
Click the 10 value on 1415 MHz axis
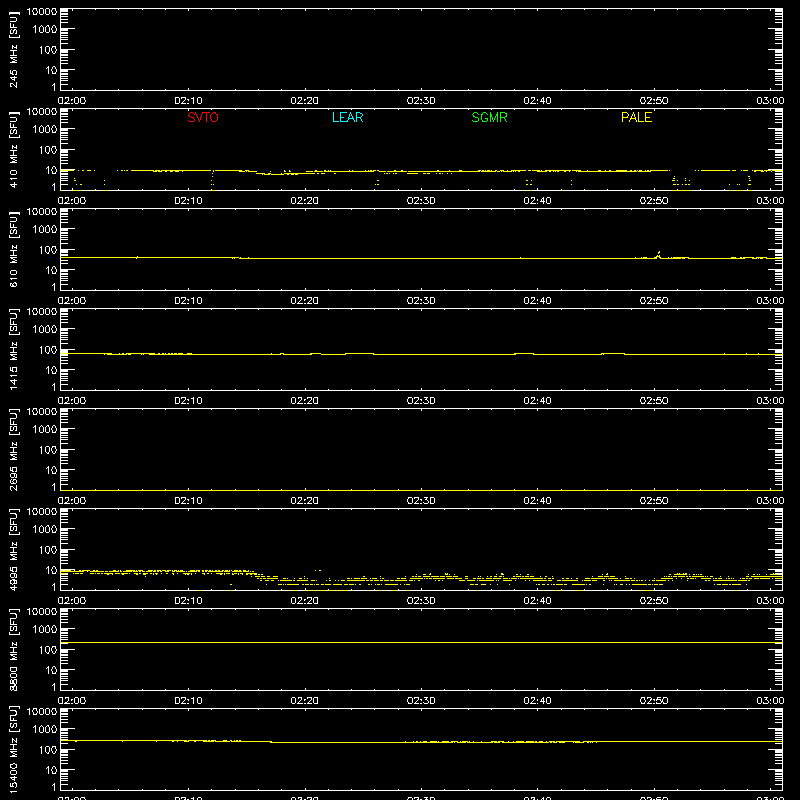coord(51,370)
